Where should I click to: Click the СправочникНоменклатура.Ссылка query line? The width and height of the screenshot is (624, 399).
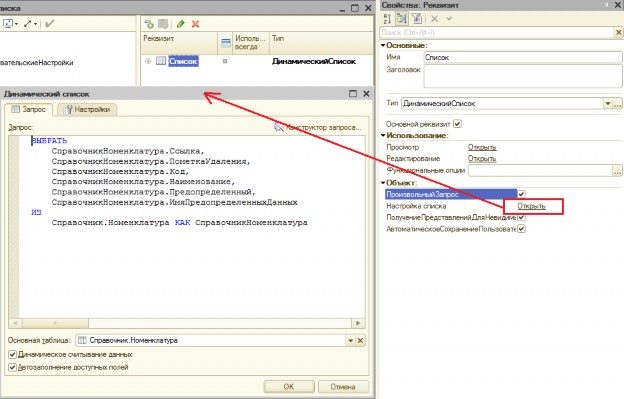click(x=128, y=151)
